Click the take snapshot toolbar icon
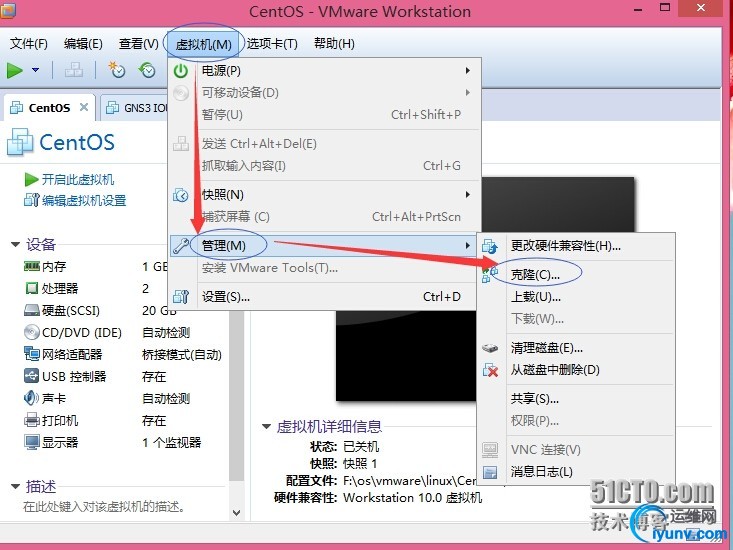Image resolution: width=733 pixels, height=550 pixels. pyautogui.click(x=116, y=70)
